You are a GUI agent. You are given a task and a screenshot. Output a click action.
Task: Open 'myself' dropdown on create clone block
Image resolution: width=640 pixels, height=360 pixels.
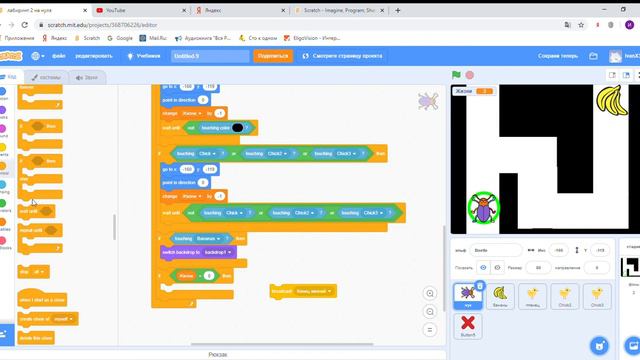tap(63, 319)
